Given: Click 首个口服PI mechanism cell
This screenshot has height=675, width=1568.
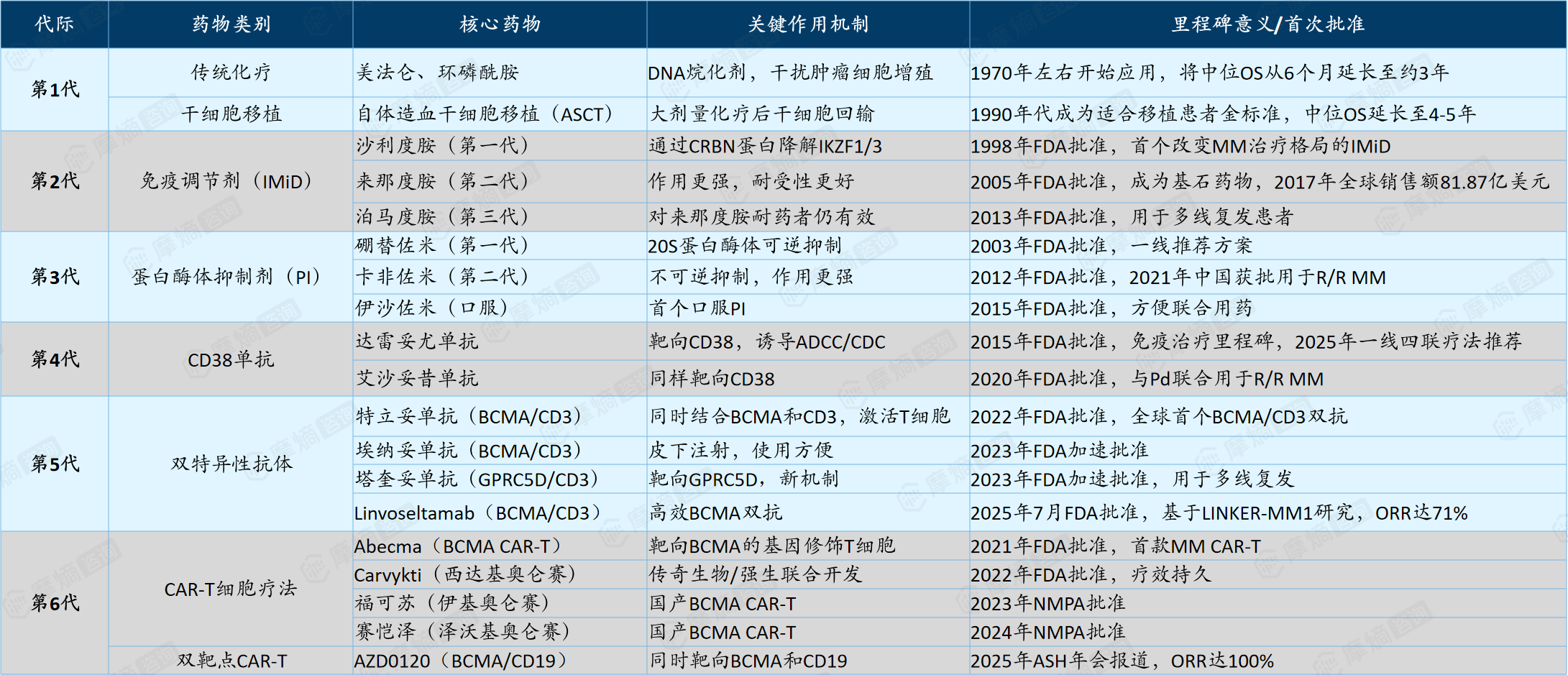Looking at the screenshot, I should point(808,308).
